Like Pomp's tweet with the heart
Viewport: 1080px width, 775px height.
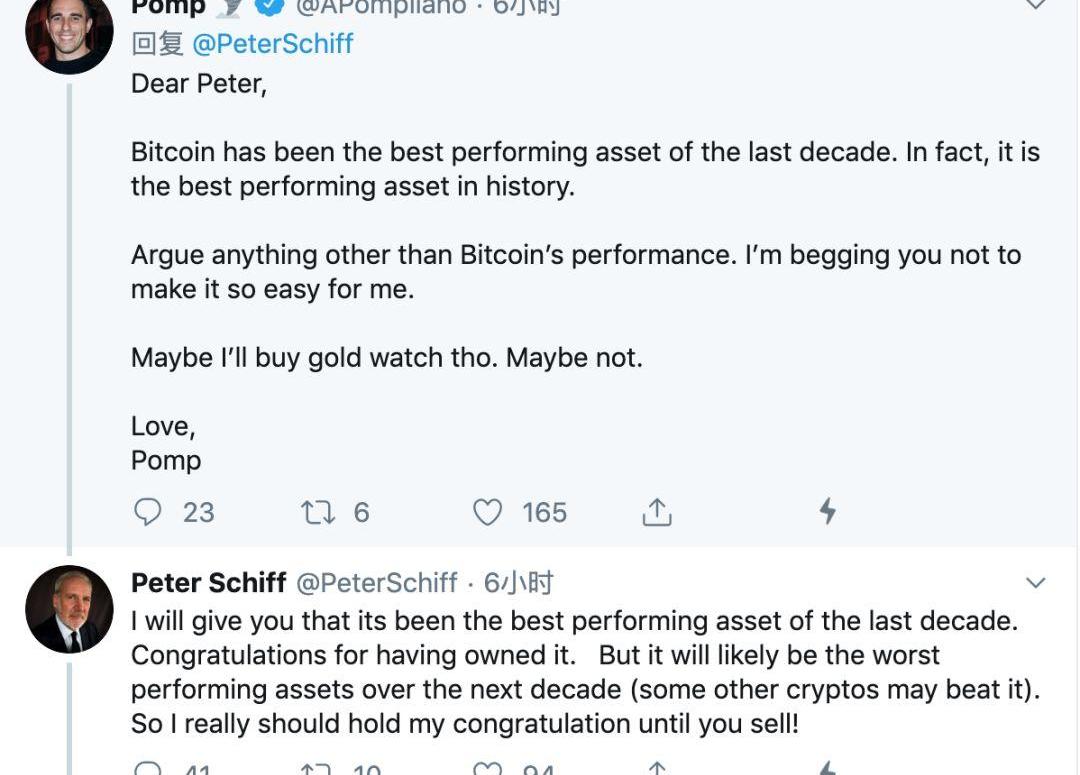point(487,512)
